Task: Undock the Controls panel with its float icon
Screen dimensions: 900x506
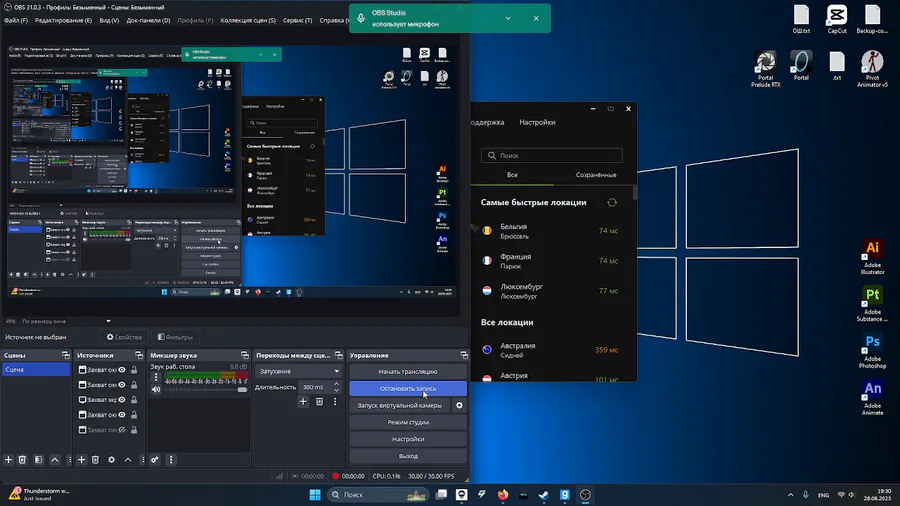Action: coord(464,355)
